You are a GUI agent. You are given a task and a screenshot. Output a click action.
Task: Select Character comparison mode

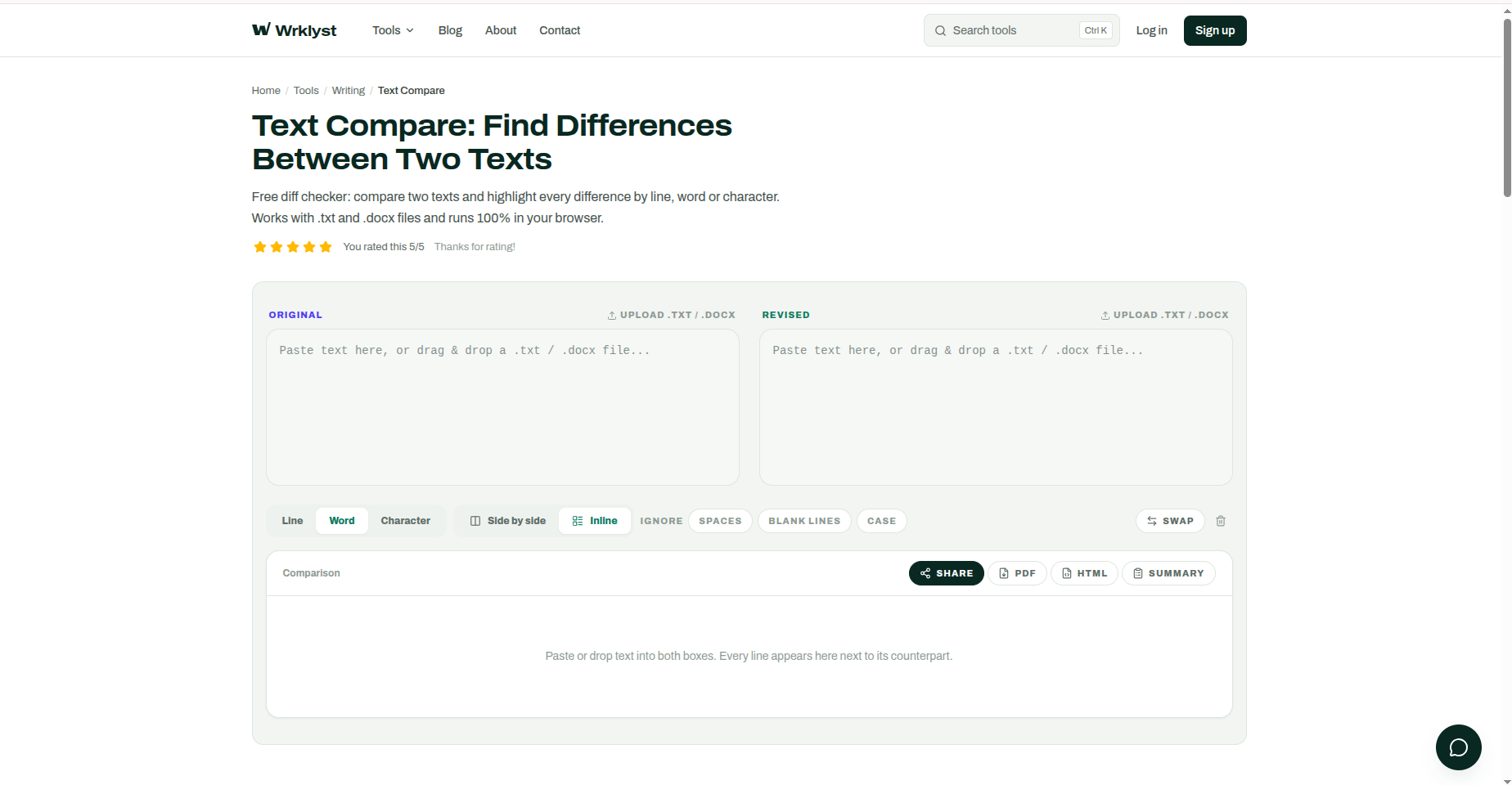(x=405, y=521)
